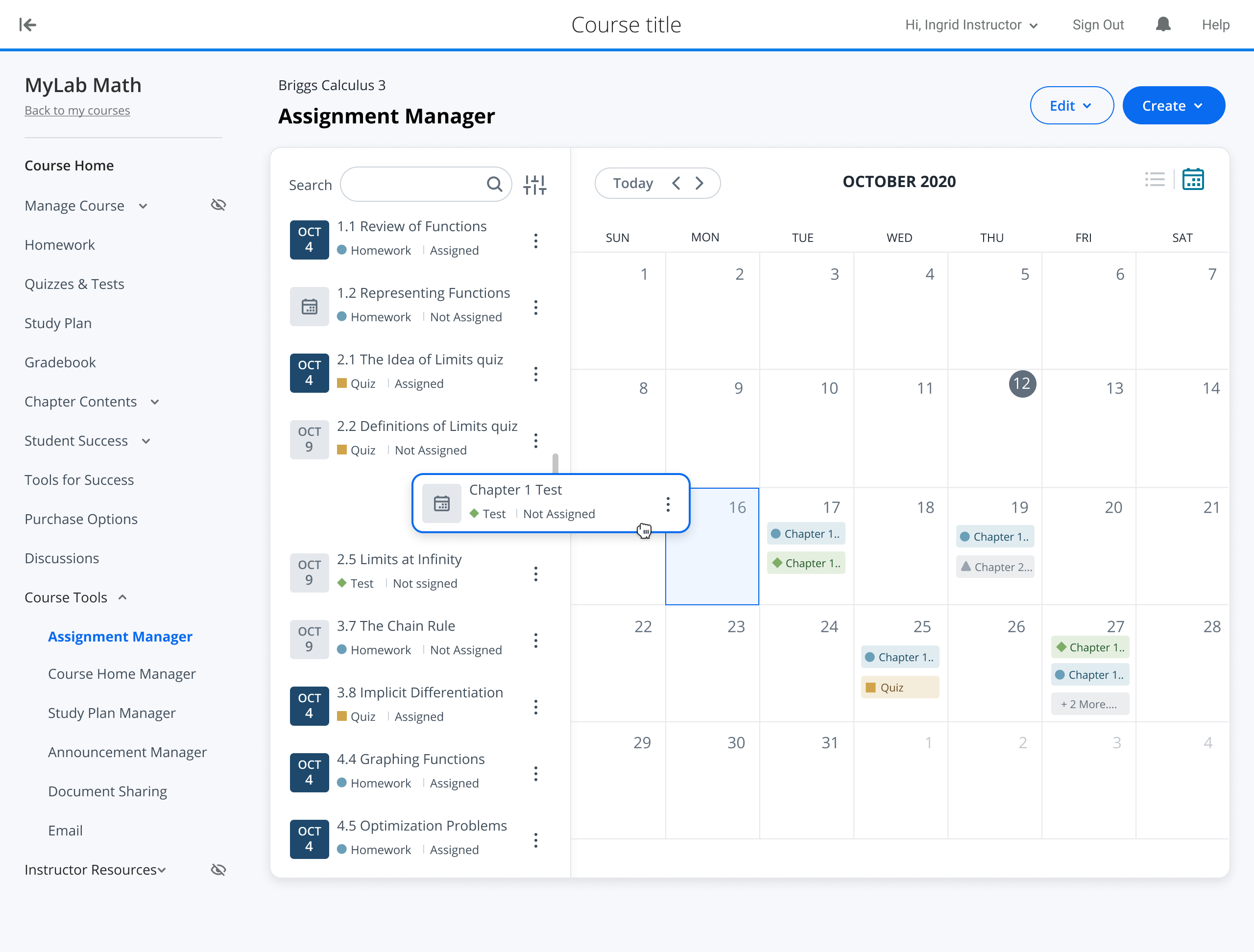Open Study Plan Manager under Course Tools

tap(112, 713)
